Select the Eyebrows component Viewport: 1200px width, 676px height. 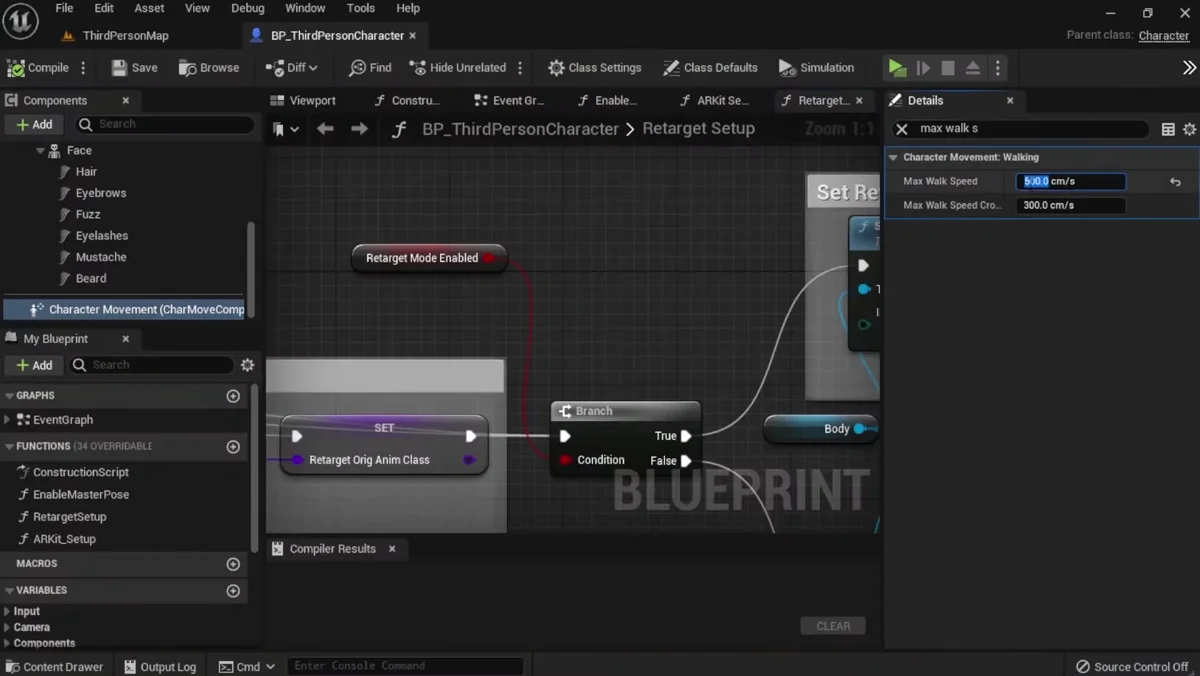[101, 193]
